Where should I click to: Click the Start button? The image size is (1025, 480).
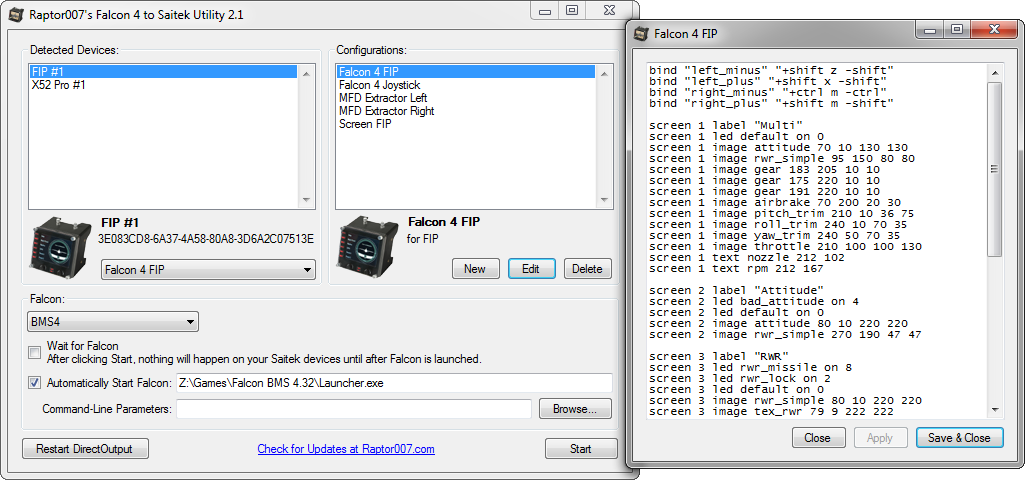click(580, 449)
